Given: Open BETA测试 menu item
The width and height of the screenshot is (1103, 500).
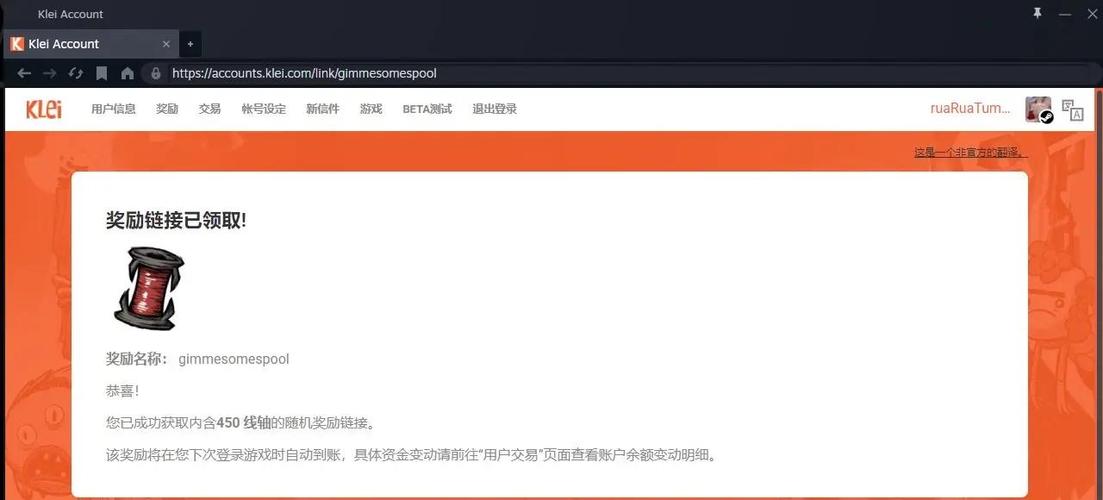Looking at the screenshot, I should point(427,109).
